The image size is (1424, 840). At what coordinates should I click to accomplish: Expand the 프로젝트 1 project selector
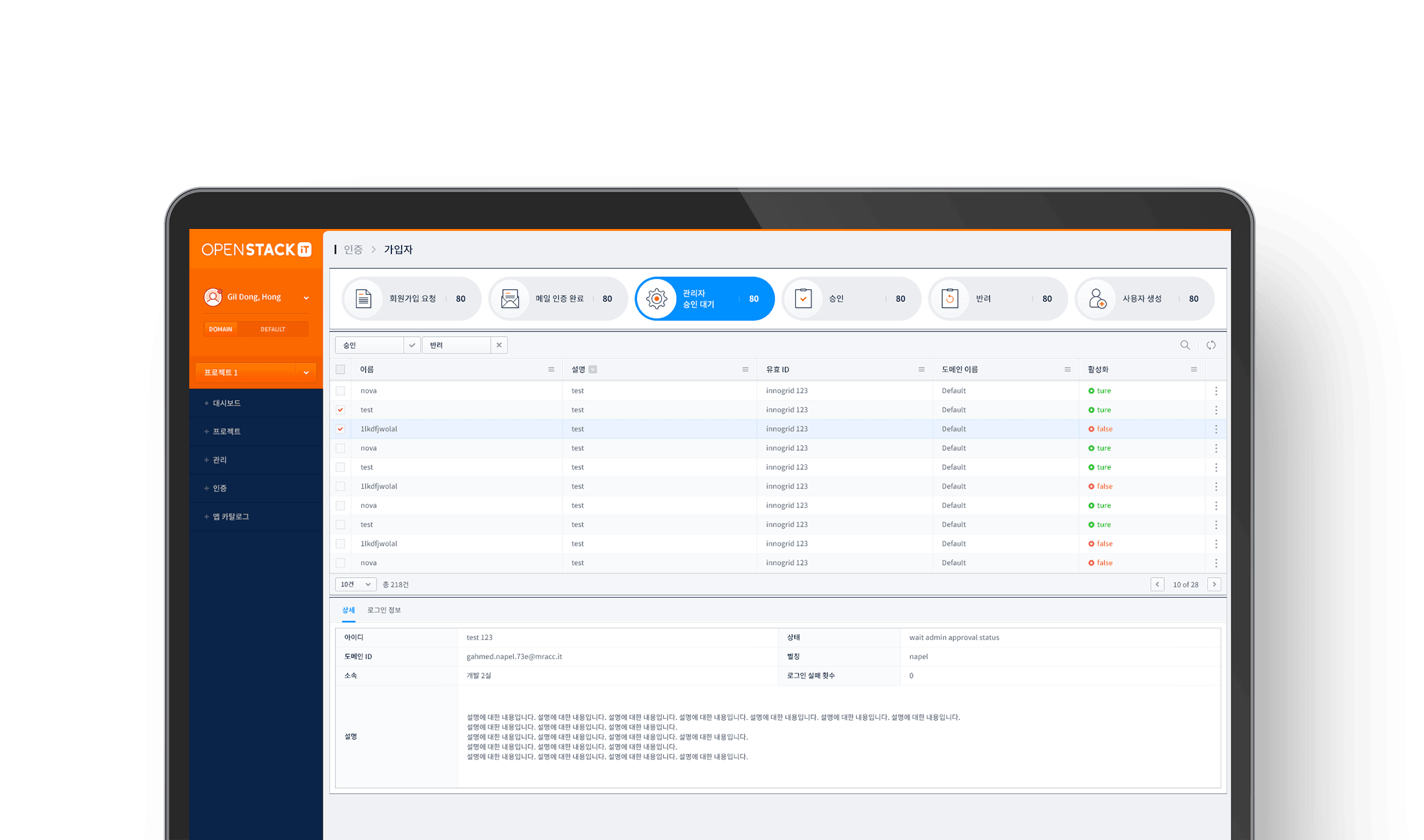306,373
